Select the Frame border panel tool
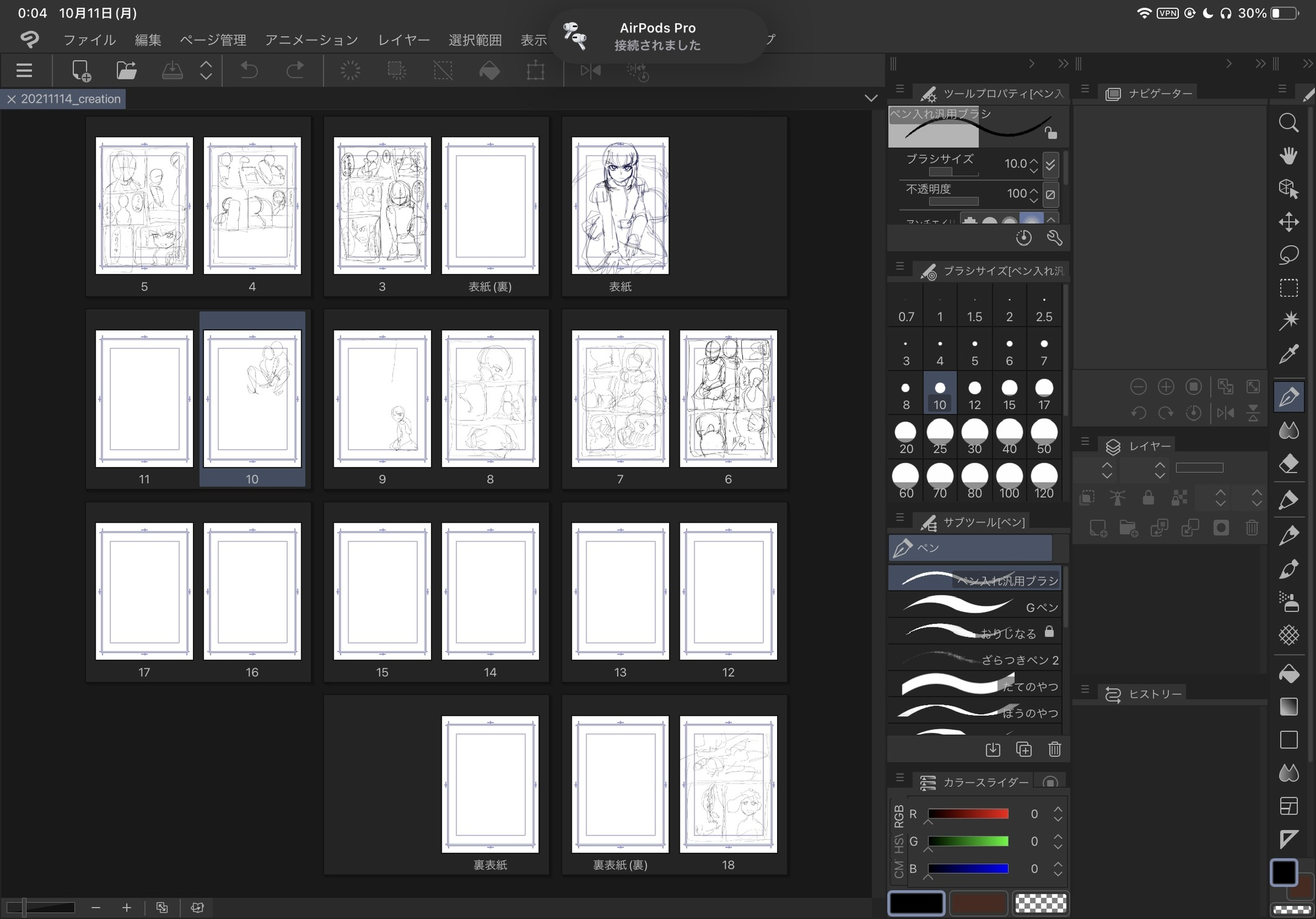The image size is (1316, 919). click(1289, 806)
